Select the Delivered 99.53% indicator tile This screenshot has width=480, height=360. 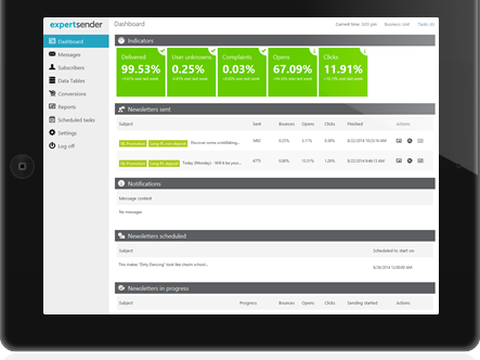[141, 72]
